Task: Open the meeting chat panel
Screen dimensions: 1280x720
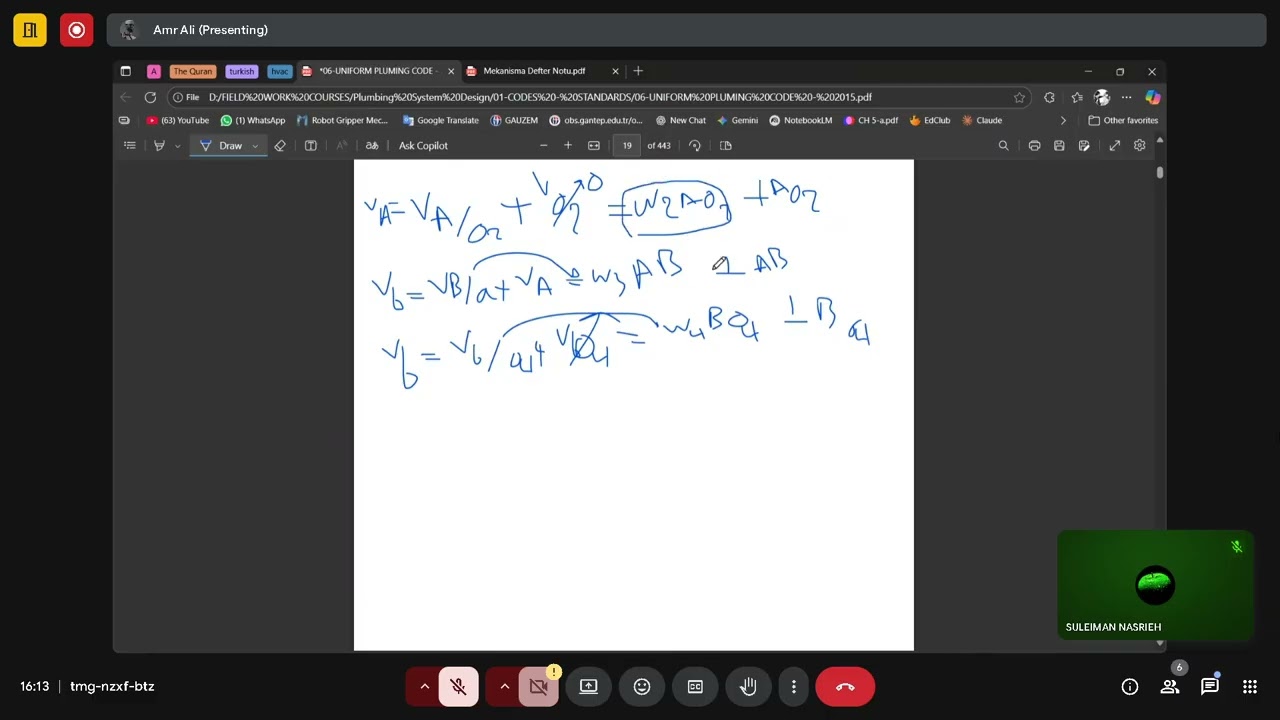Action: (1210, 686)
